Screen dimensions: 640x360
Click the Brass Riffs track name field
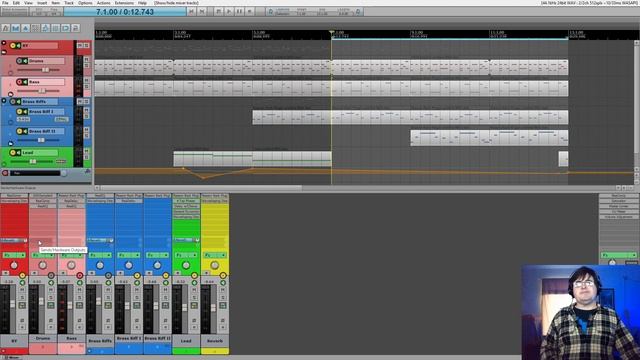[x=40, y=101]
